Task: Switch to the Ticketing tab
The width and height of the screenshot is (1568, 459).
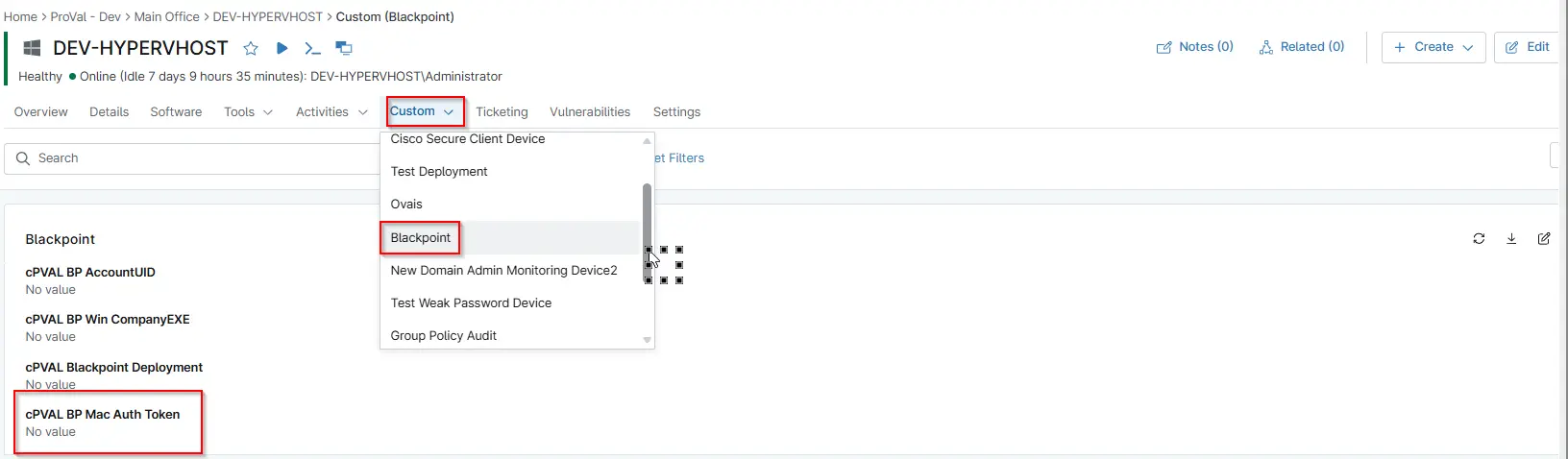Action: pyautogui.click(x=502, y=112)
